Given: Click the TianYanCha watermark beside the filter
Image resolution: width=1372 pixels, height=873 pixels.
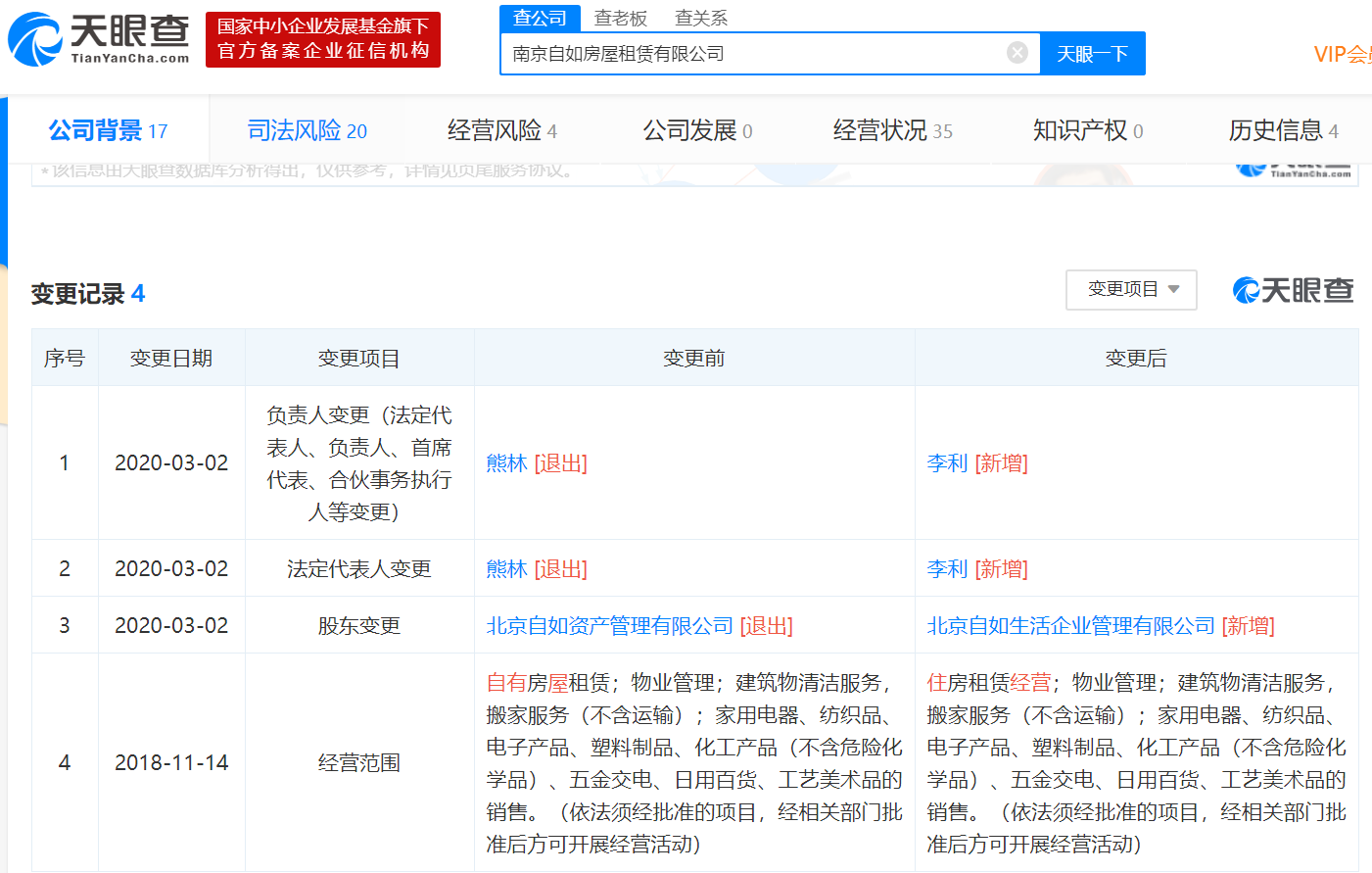Looking at the screenshot, I should point(1293,290).
